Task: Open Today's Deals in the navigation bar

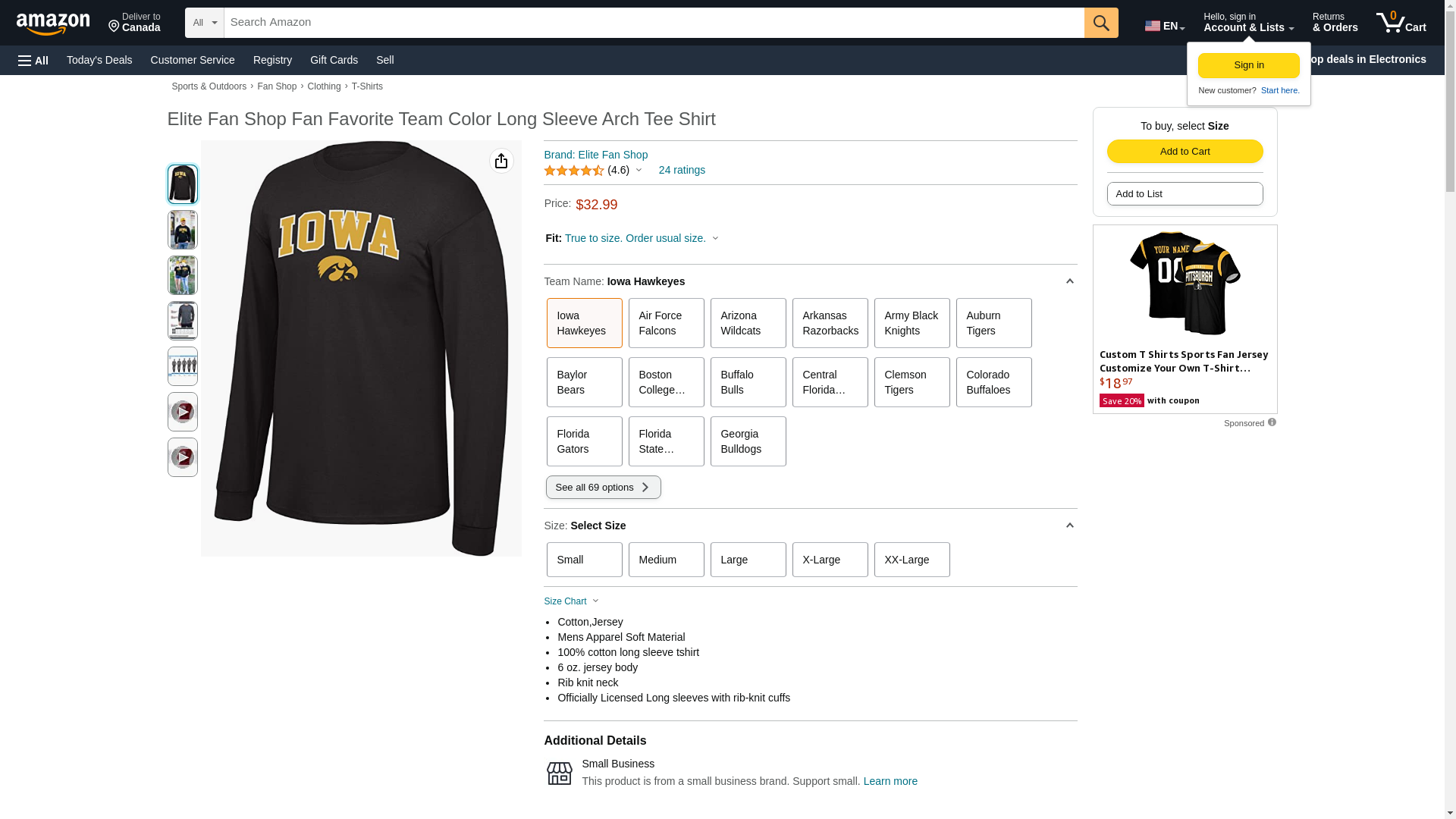Action: (x=99, y=60)
